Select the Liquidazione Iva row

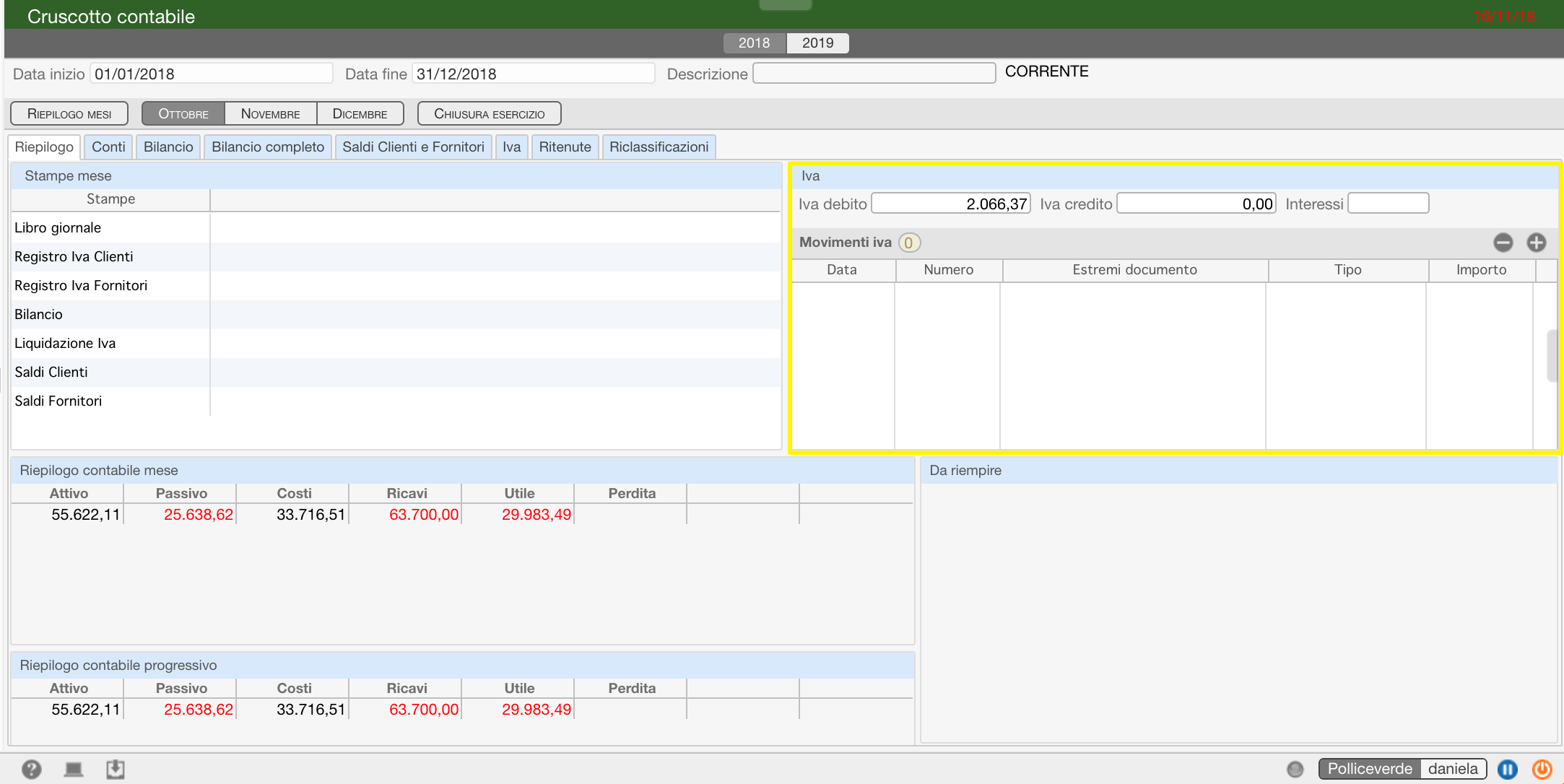396,344
